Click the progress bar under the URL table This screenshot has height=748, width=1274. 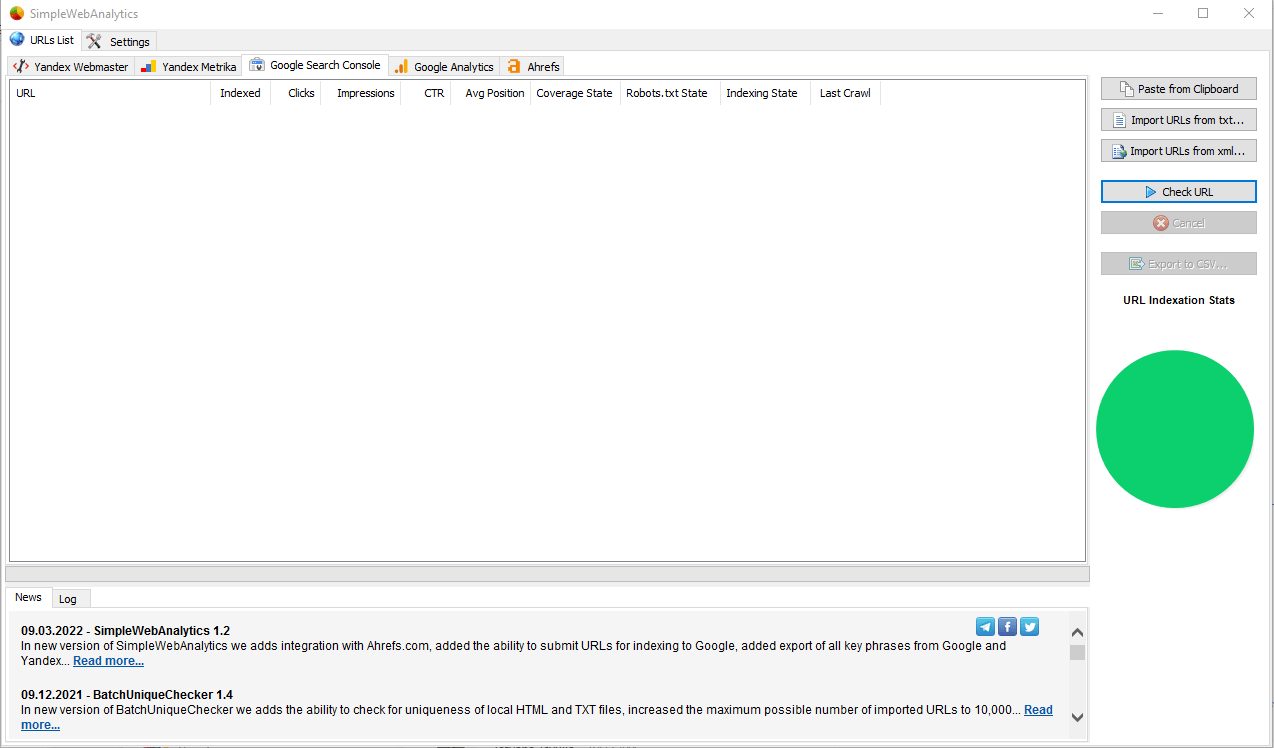coord(547,574)
